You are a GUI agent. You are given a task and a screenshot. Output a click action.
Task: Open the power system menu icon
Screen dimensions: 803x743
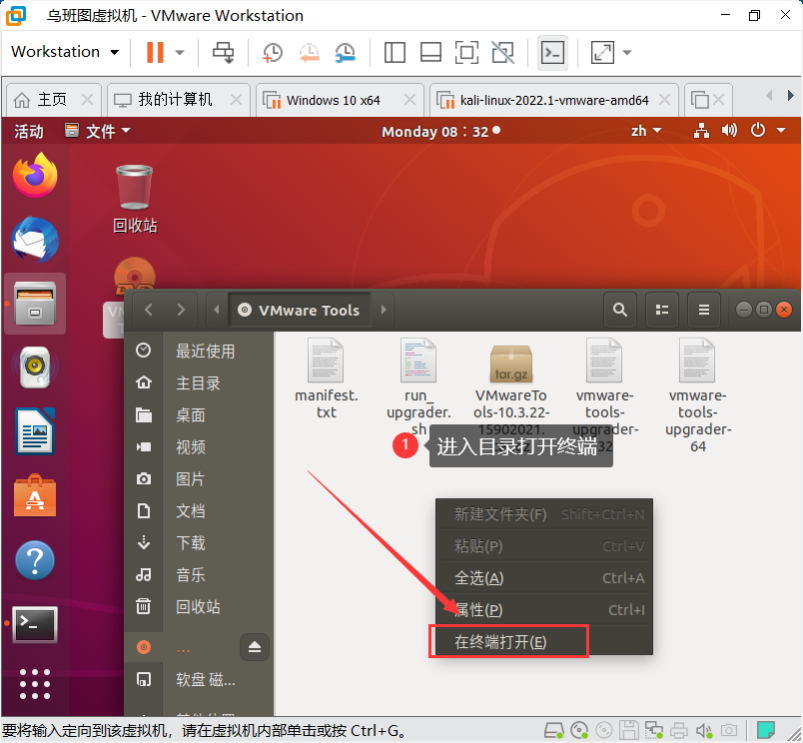coord(758,131)
